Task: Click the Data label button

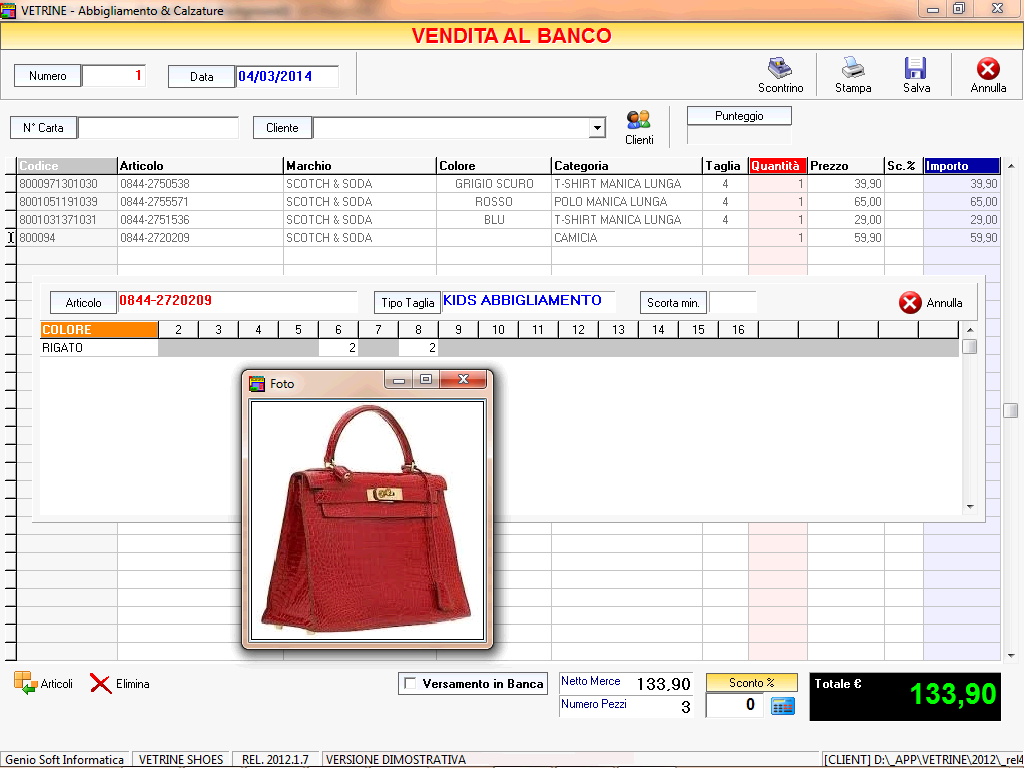Action: 201,76
